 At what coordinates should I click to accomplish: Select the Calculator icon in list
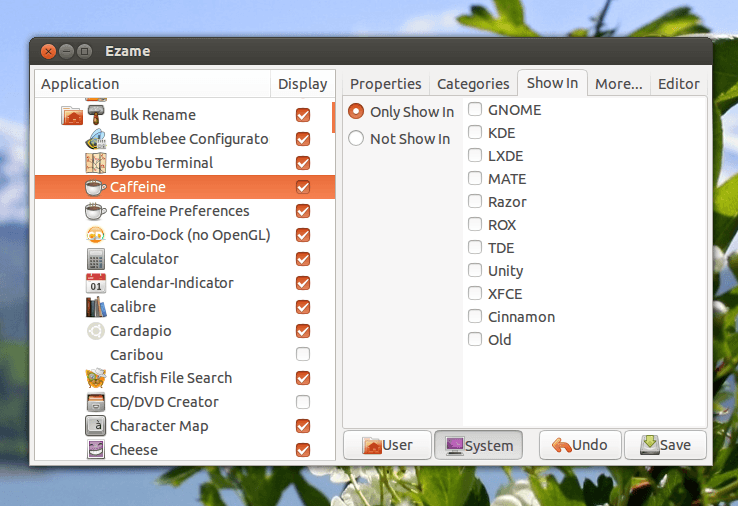[x=96, y=259]
